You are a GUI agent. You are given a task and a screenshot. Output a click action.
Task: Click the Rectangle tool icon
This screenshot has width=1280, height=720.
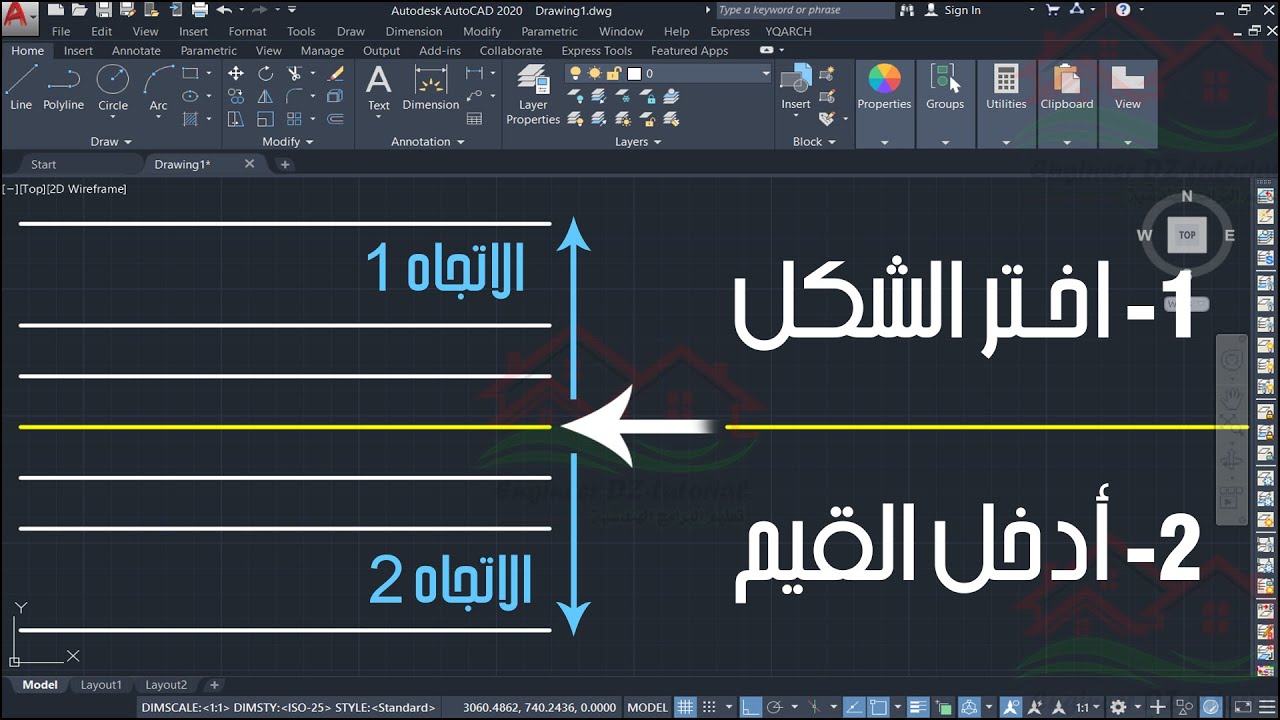(190, 73)
